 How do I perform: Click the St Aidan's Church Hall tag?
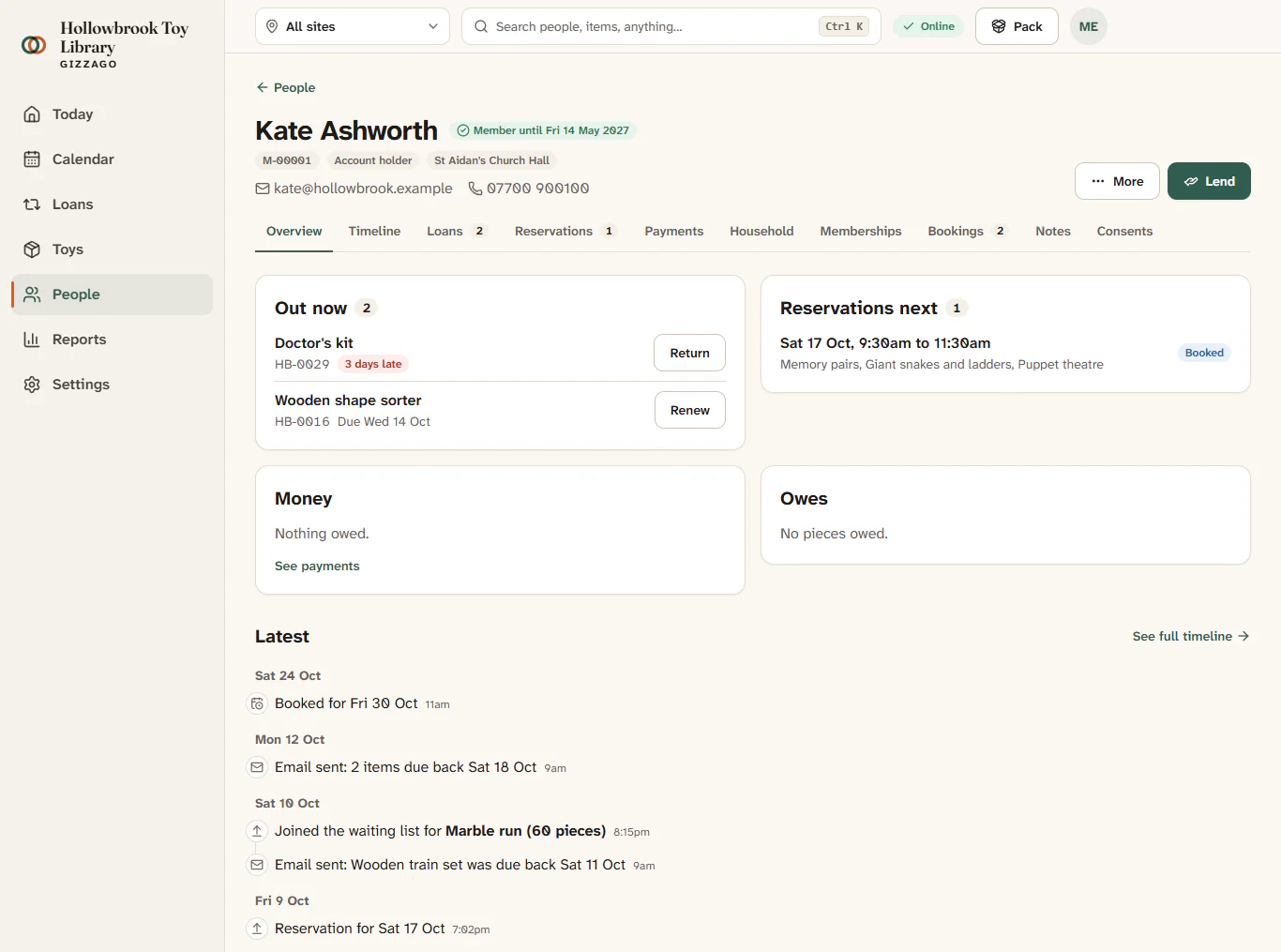(491, 160)
